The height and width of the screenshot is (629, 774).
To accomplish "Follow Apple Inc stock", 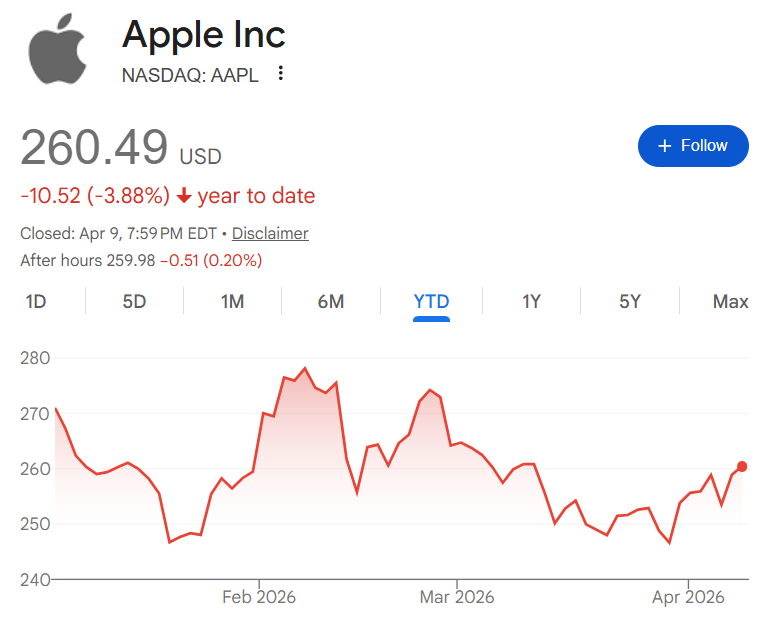I will point(693,146).
